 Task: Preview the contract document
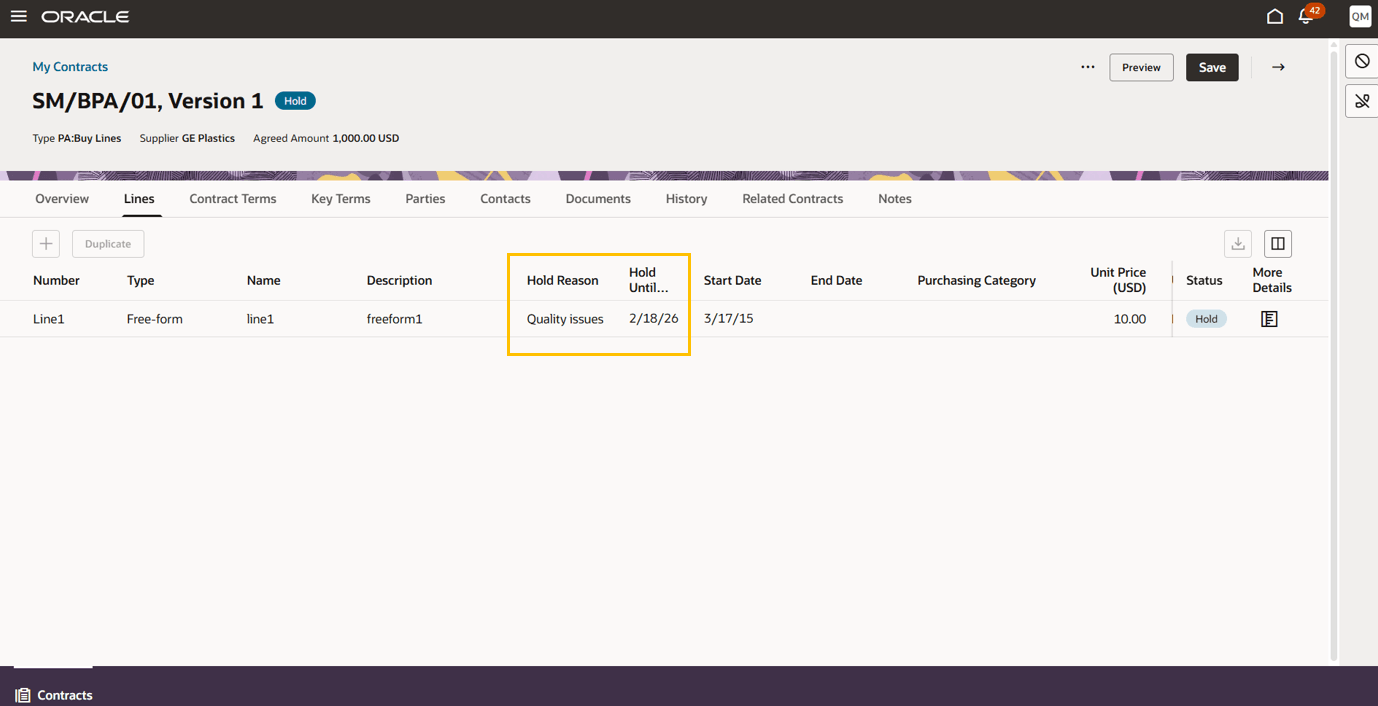pyautogui.click(x=1141, y=67)
